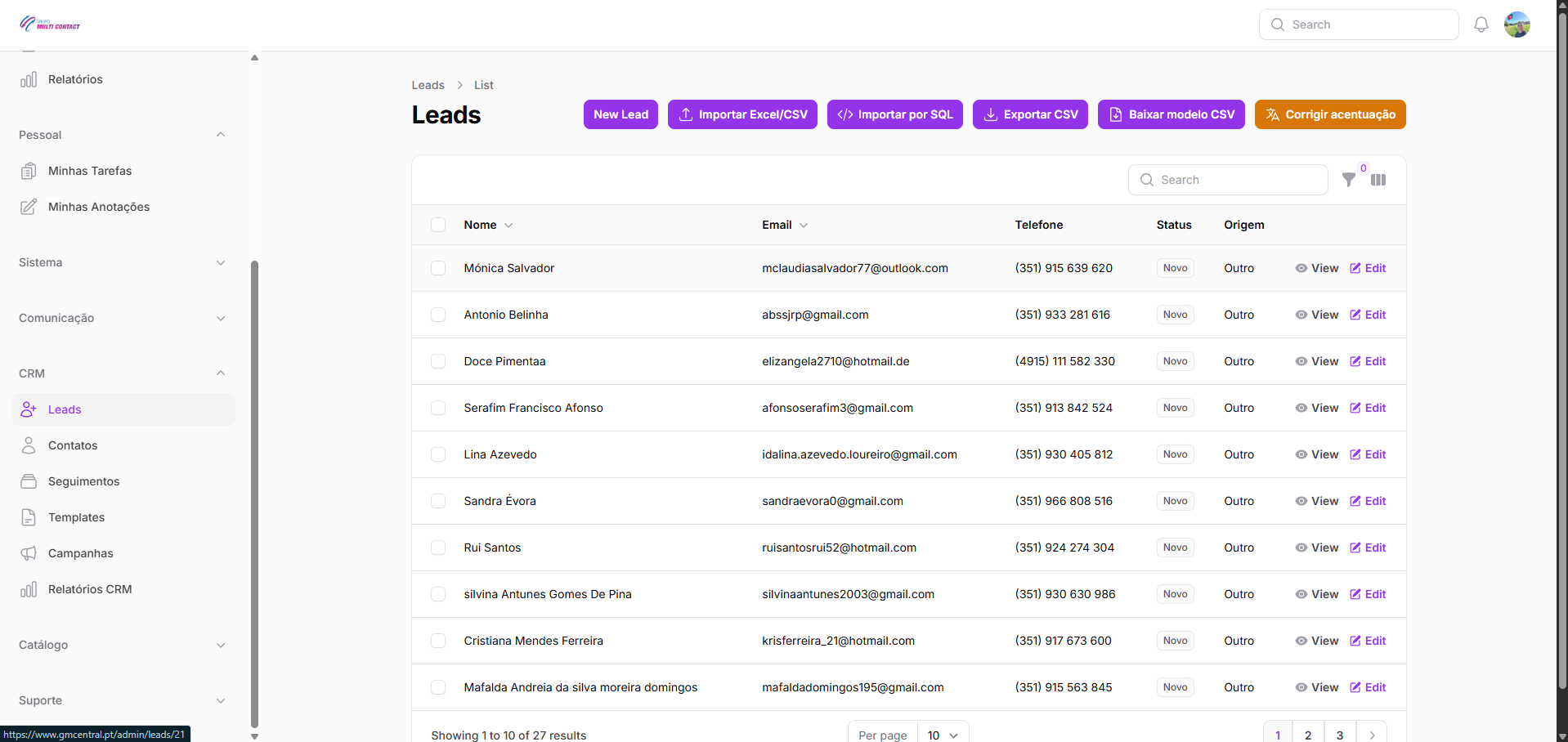The height and width of the screenshot is (742, 1568).
Task: Click the New Lead button
Action: coord(620,114)
